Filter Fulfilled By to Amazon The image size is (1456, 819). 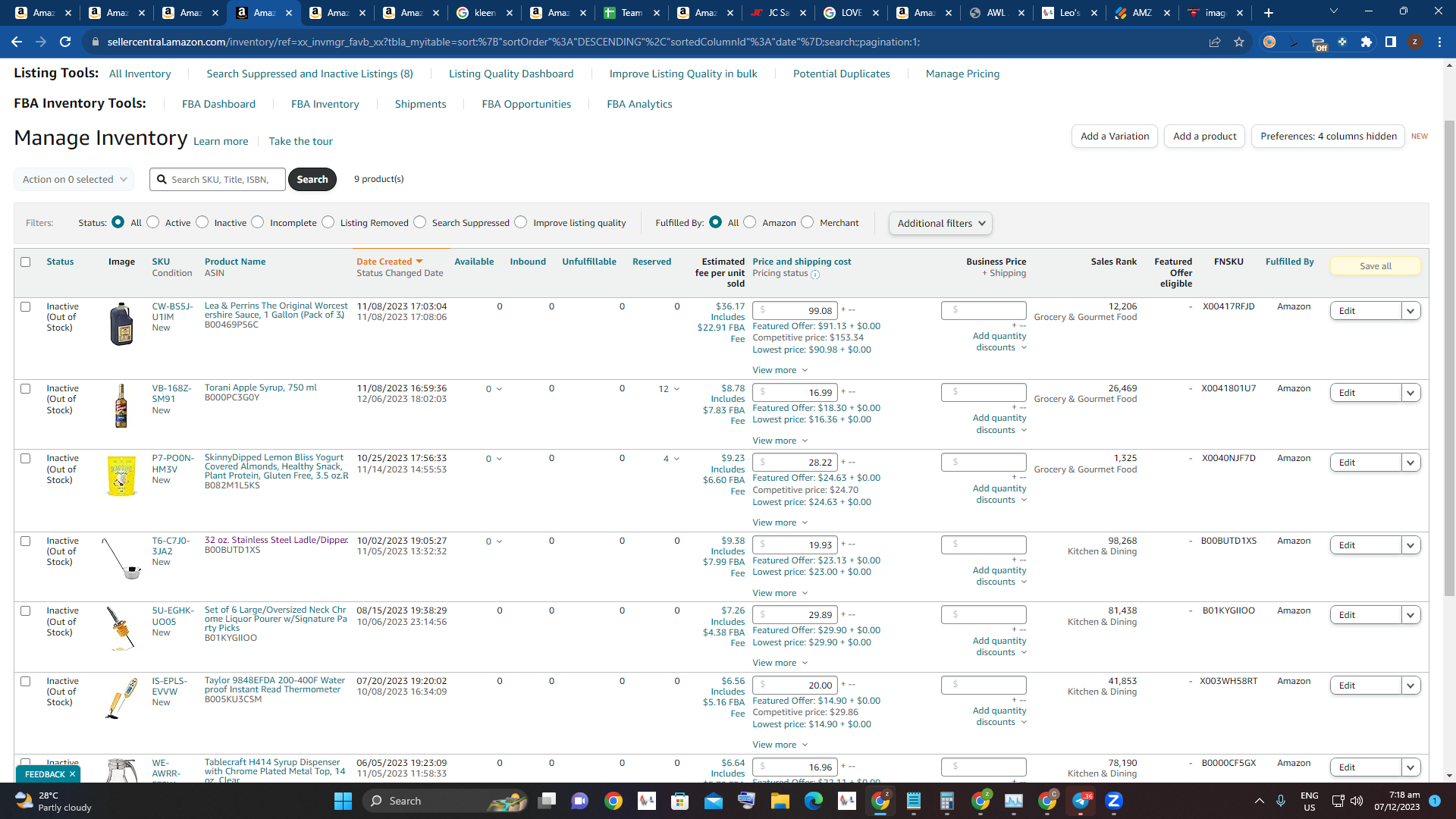tap(750, 222)
